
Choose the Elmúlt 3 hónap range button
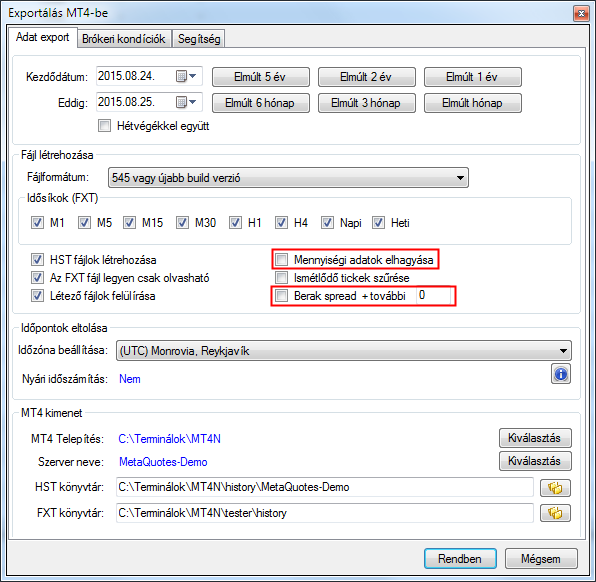coord(366,103)
